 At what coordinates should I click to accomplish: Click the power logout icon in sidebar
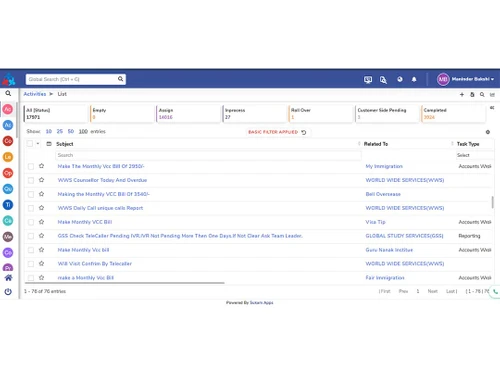(x=8, y=292)
